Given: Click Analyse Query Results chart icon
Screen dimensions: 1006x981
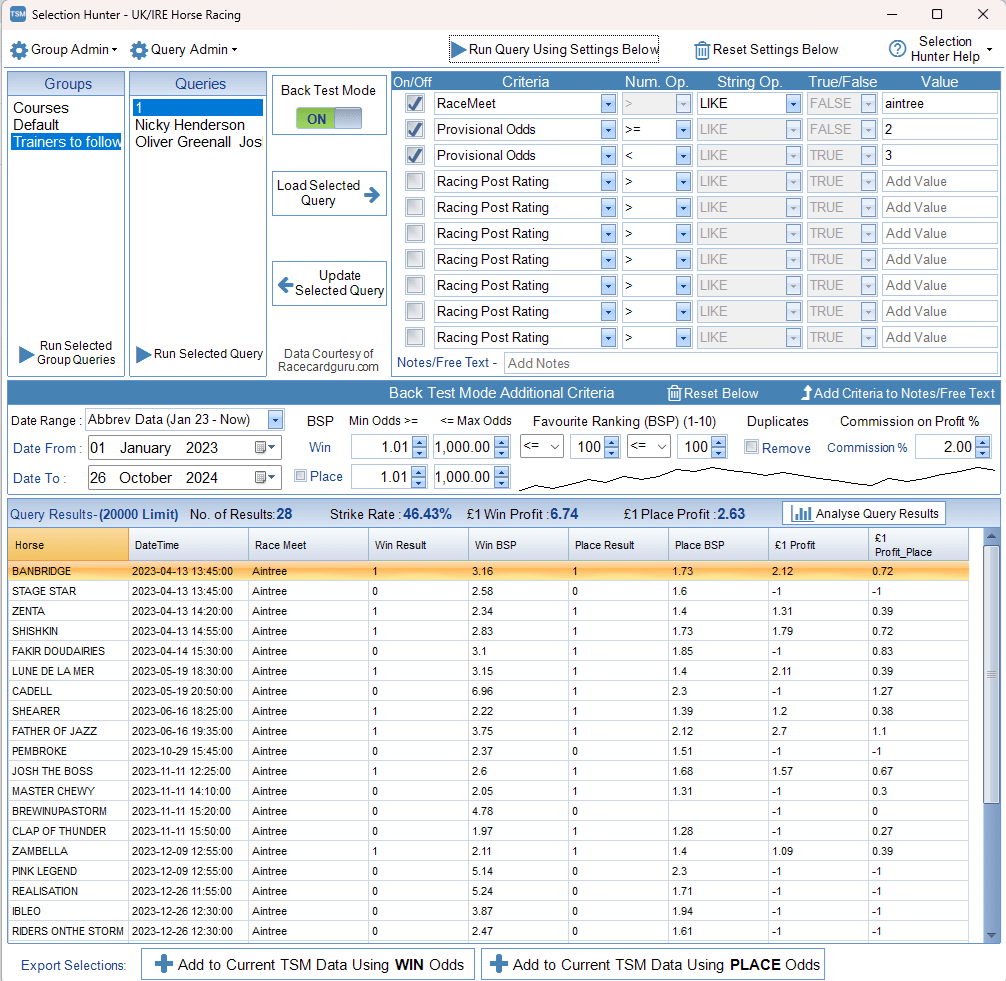Looking at the screenshot, I should [x=801, y=513].
